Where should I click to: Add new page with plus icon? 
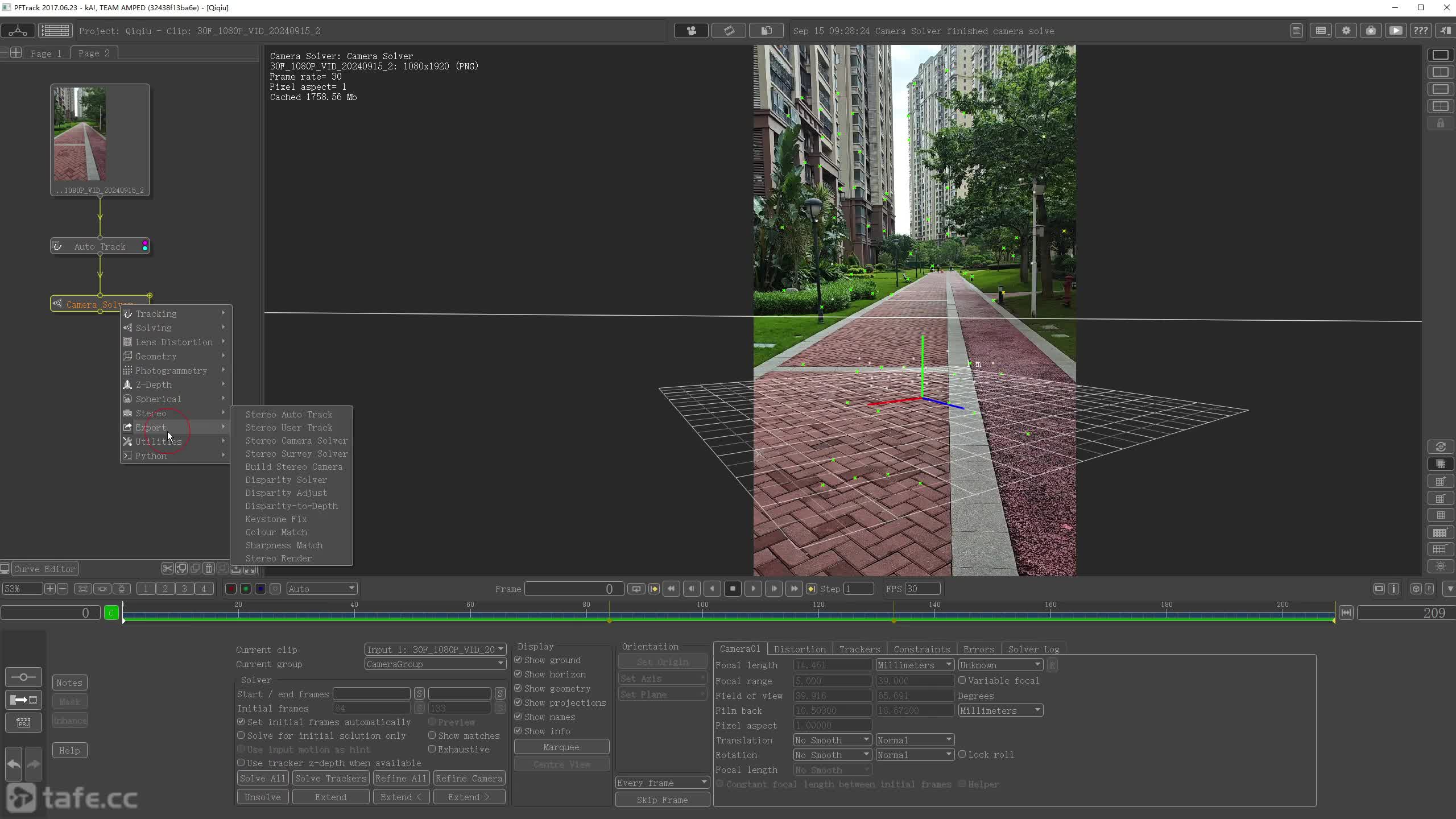click(16, 53)
